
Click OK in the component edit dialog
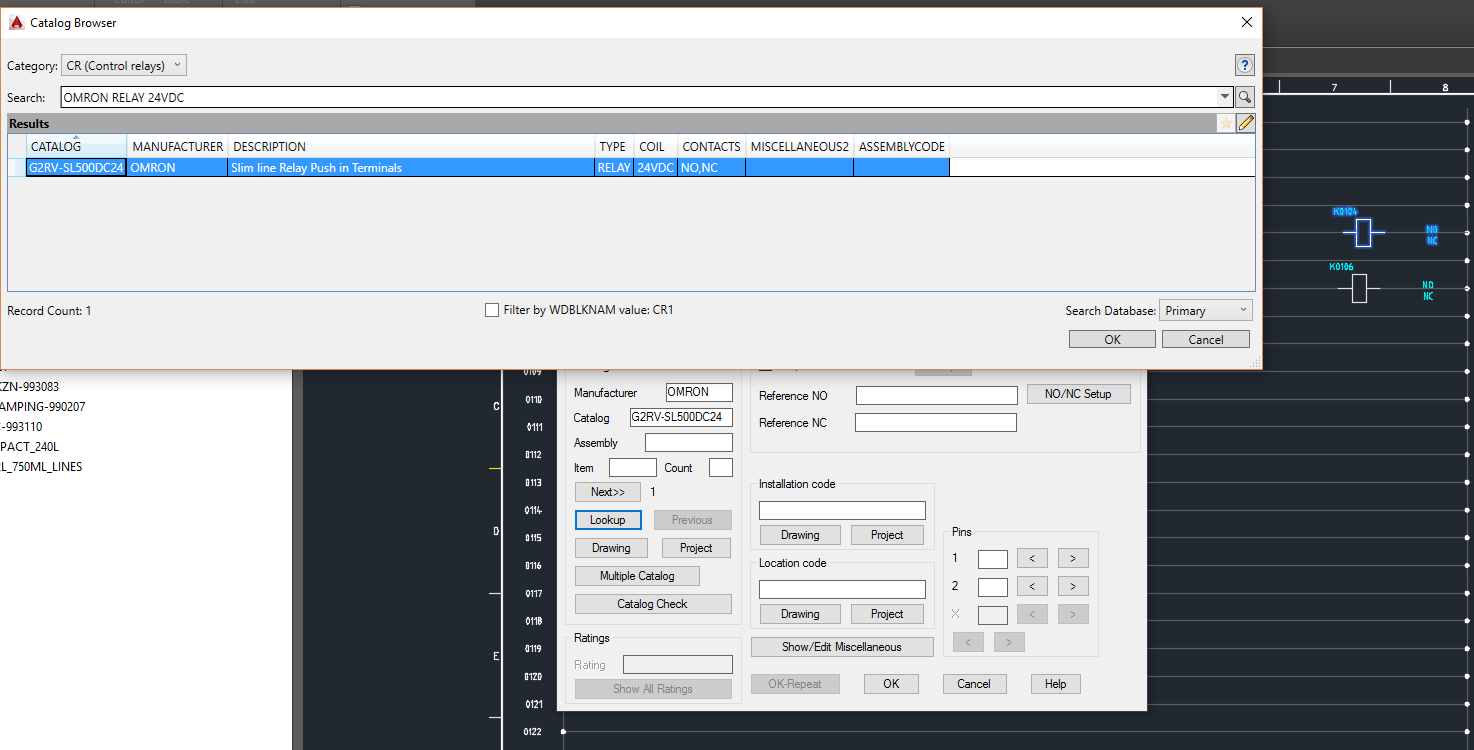coord(891,684)
